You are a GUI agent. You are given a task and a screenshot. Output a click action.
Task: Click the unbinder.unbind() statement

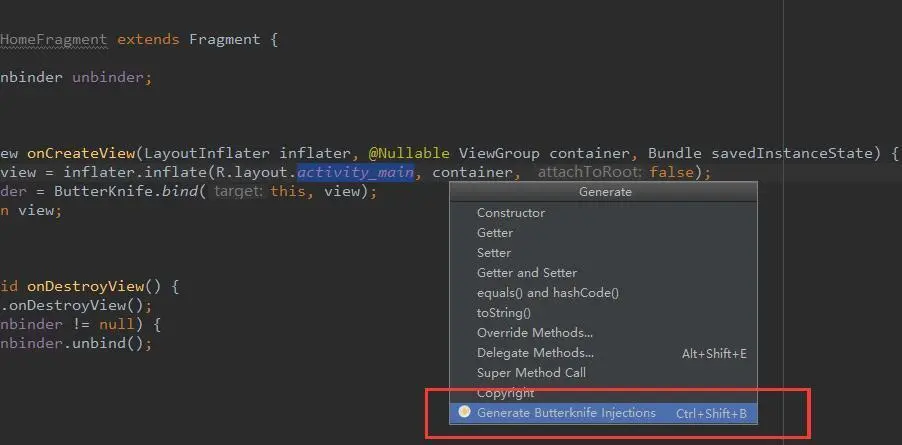pyautogui.click(x=76, y=343)
